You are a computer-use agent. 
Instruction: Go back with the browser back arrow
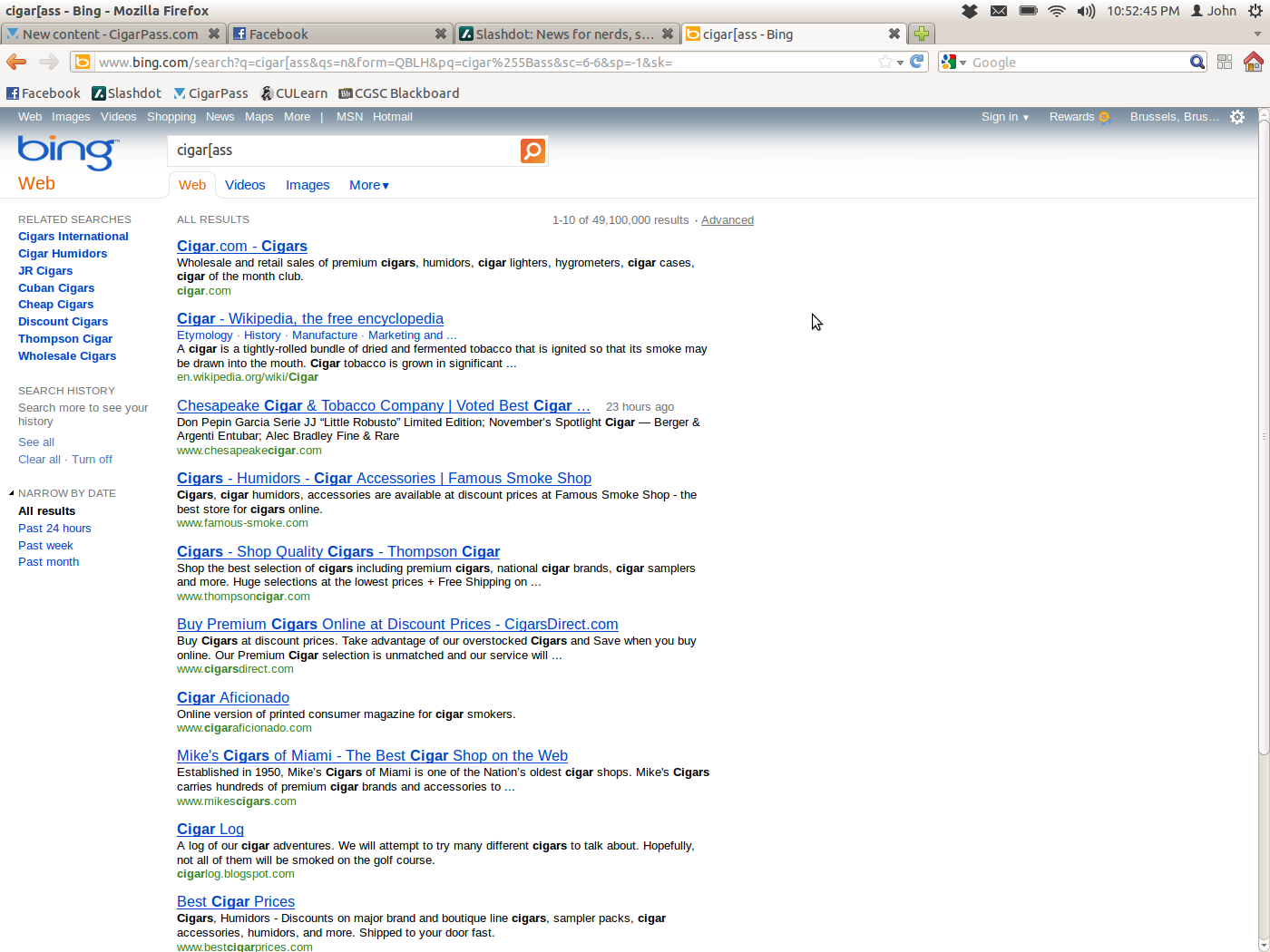click(x=16, y=62)
